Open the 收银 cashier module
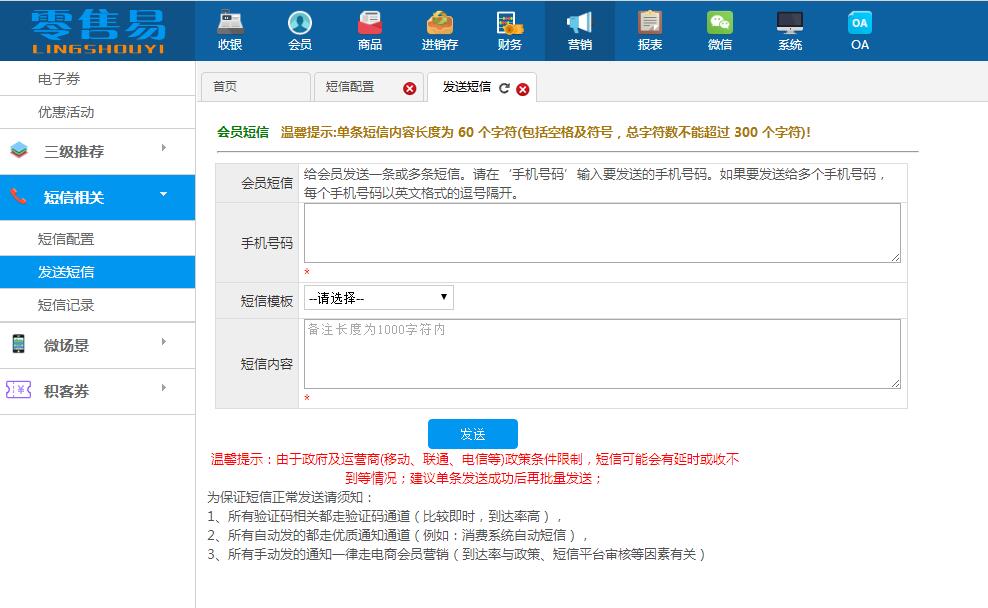 (x=231, y=31)
